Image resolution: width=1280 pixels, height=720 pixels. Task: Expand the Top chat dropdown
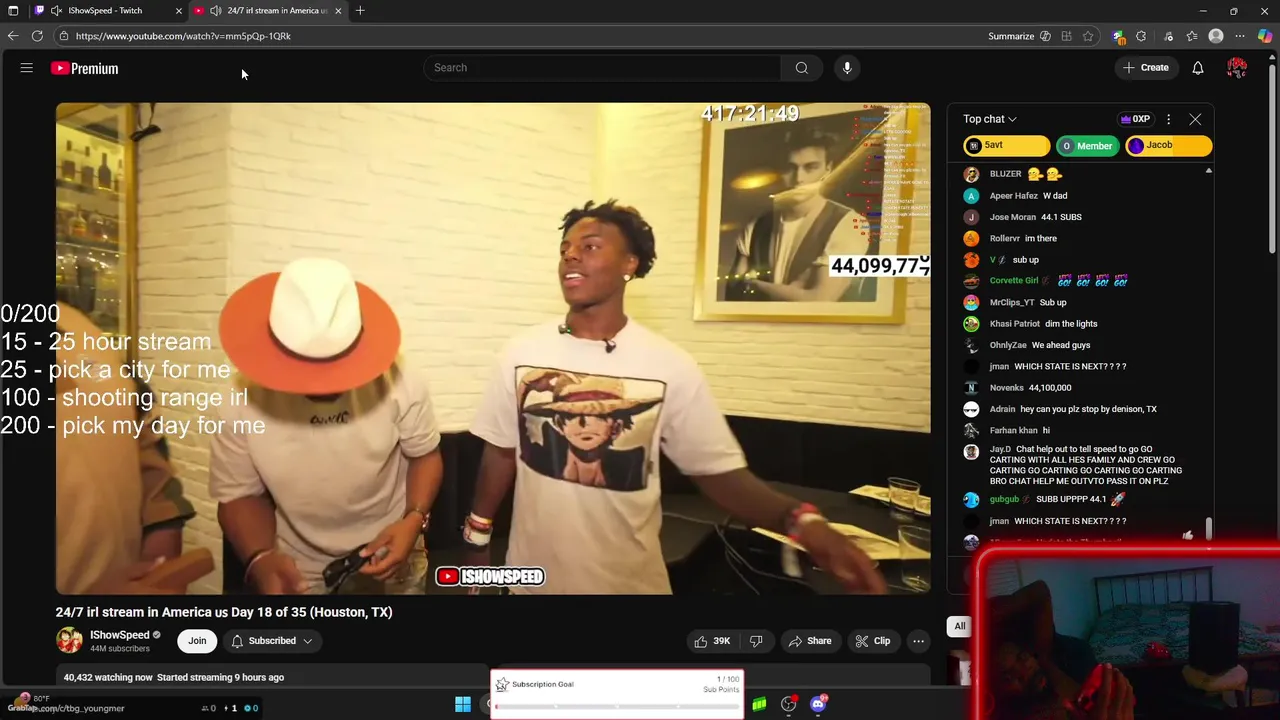point(990,119)
